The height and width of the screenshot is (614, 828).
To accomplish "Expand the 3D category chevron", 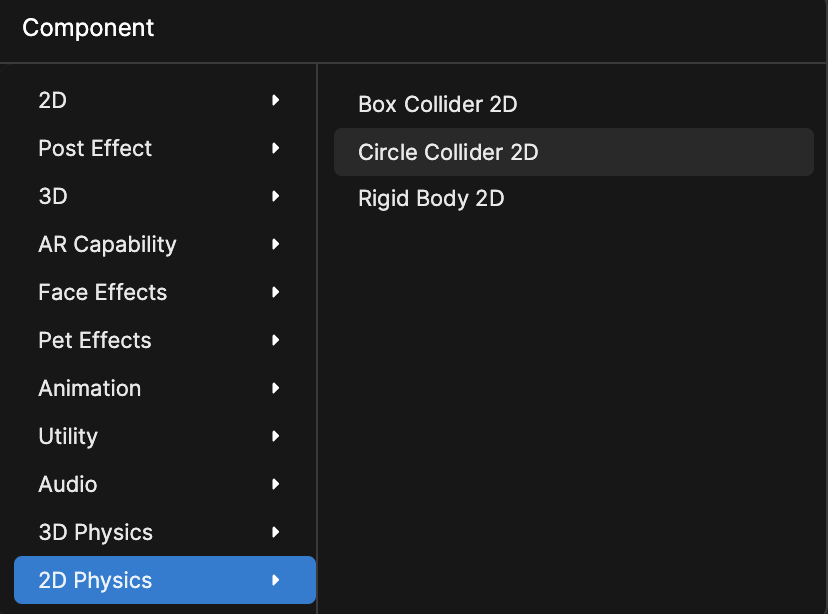I will pyautogui.click(x=276, y=196).
